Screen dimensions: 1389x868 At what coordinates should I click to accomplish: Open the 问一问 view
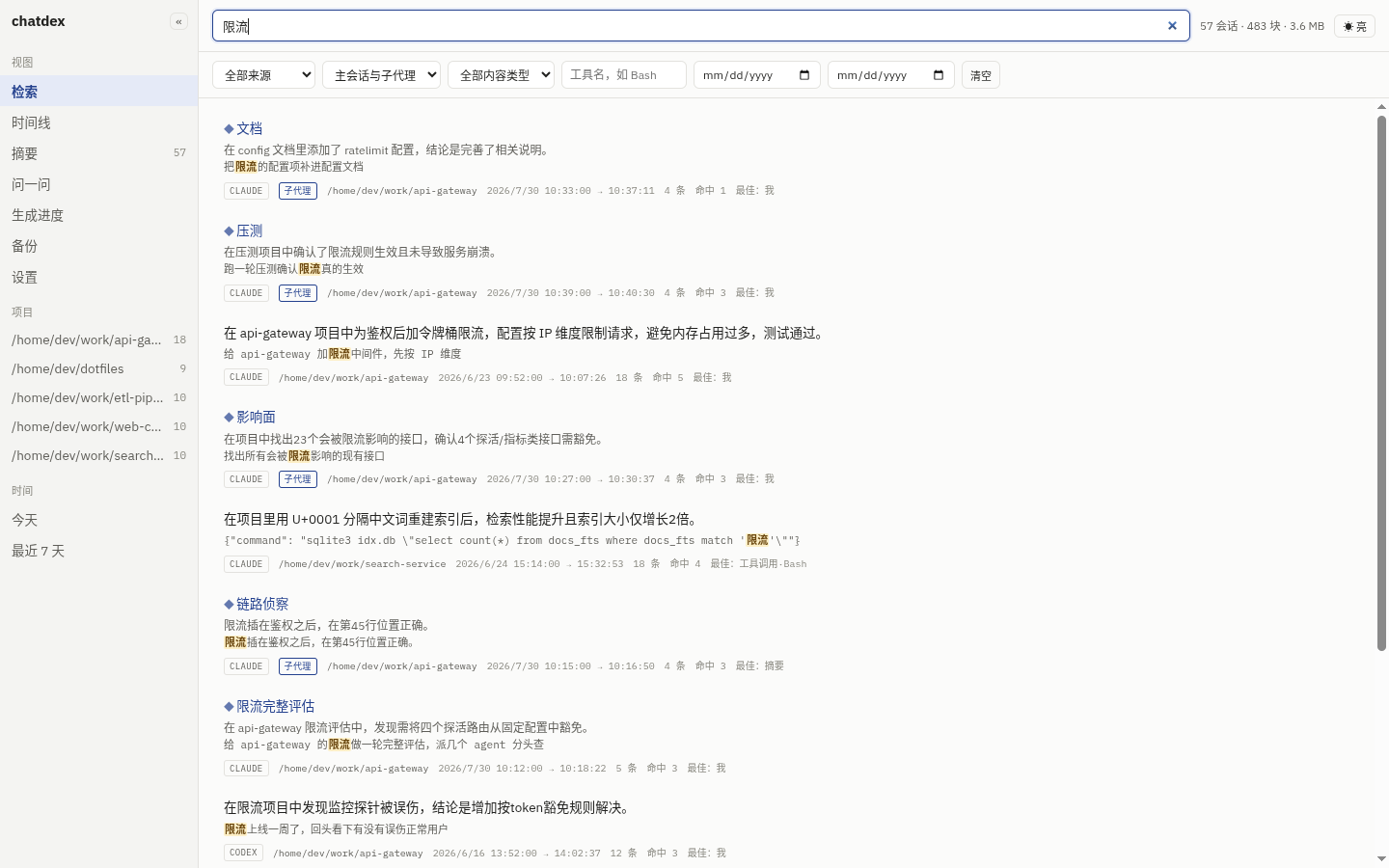pyautogui.click(x=99, y=184)
